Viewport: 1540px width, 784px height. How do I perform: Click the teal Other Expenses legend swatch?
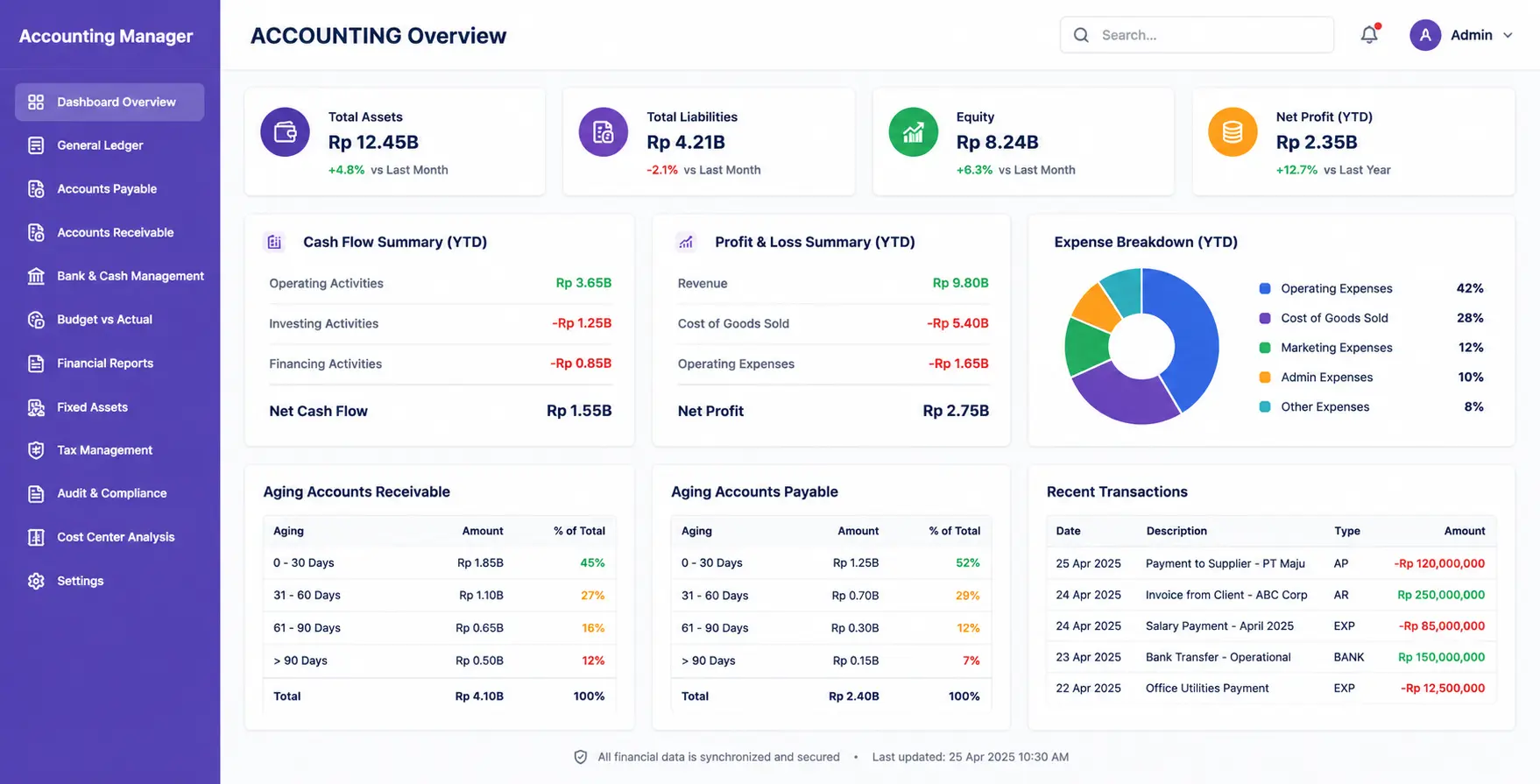[x=1265, y=406]
